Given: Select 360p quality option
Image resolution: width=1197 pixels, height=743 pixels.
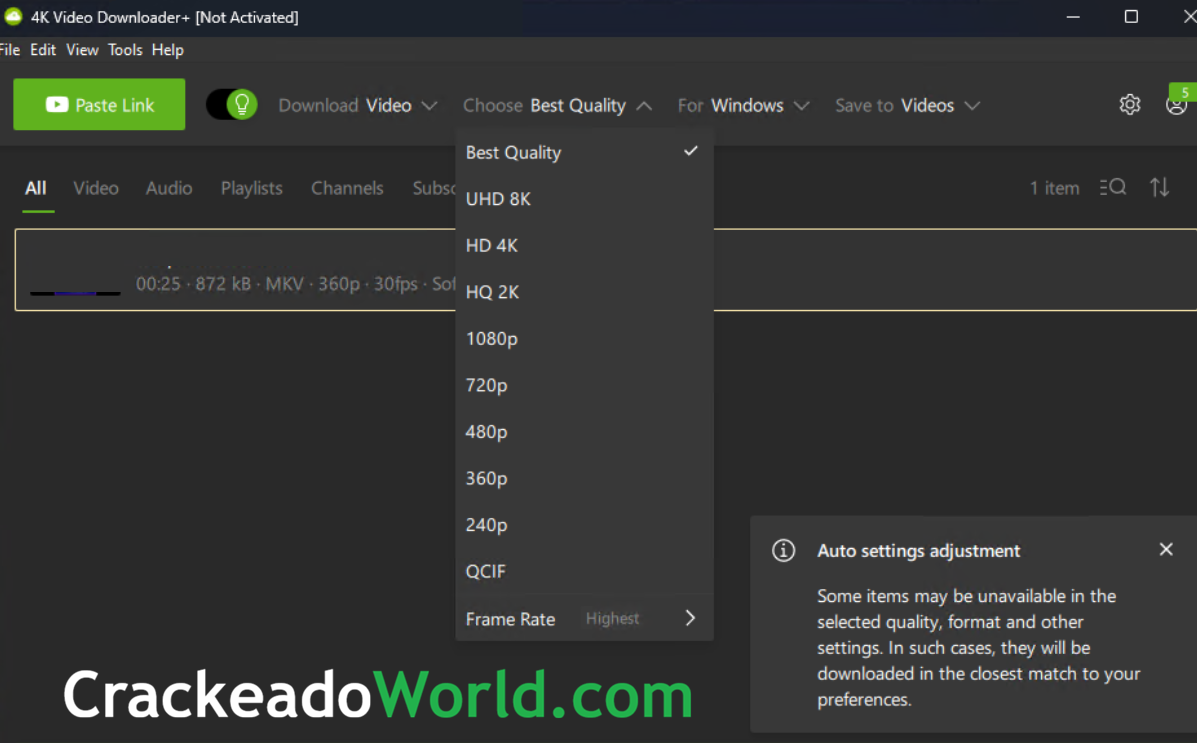Looking at the screenshot, I should click(584, 479).
